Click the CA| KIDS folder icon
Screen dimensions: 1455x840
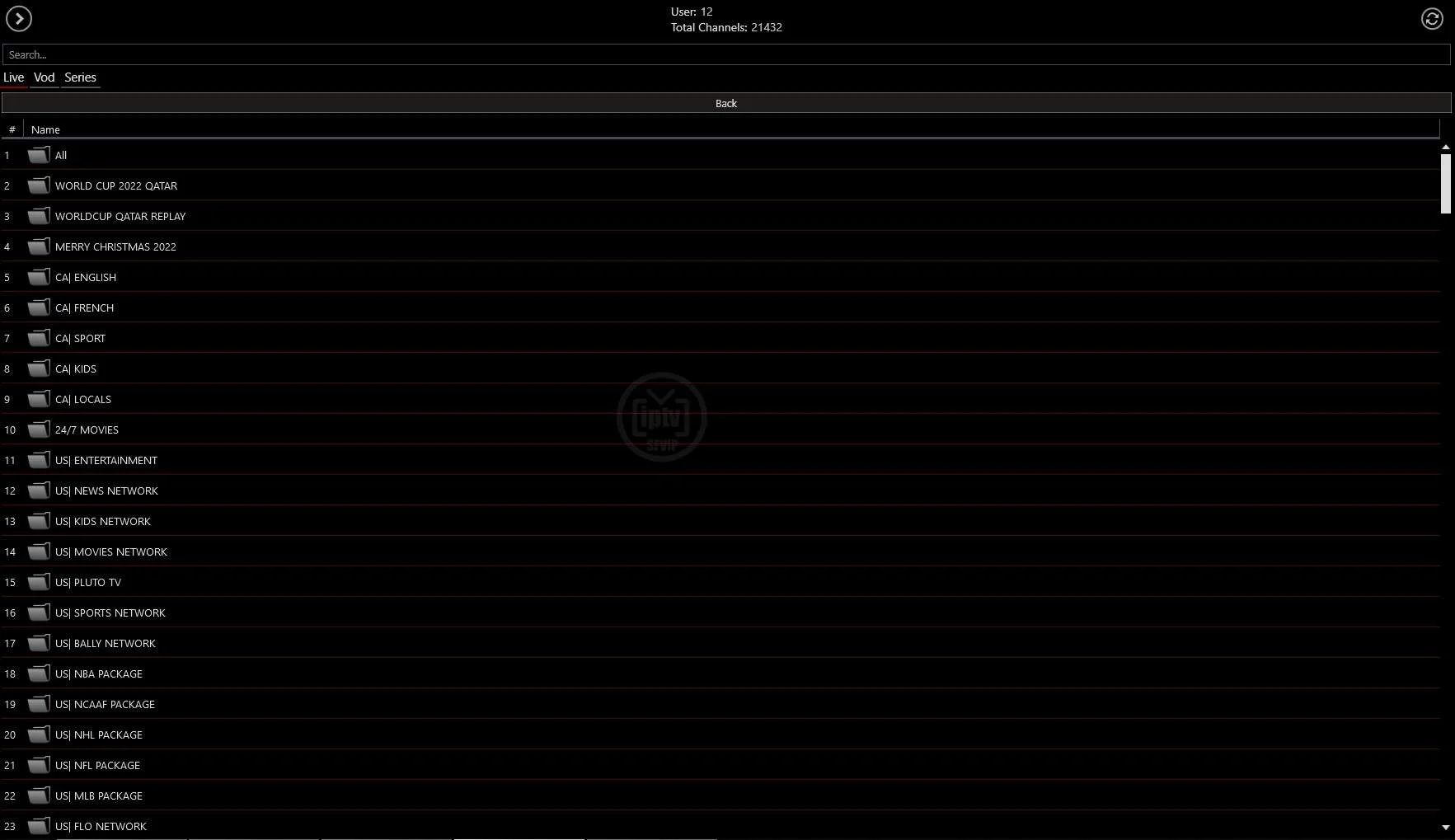click(x=39, y=368)
